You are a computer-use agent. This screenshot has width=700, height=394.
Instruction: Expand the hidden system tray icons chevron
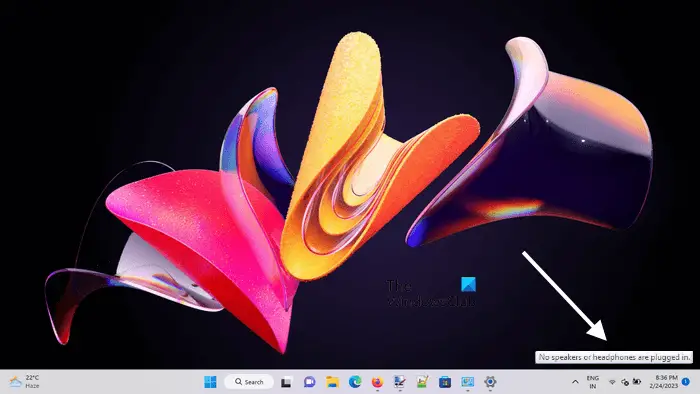coord(575,382)
